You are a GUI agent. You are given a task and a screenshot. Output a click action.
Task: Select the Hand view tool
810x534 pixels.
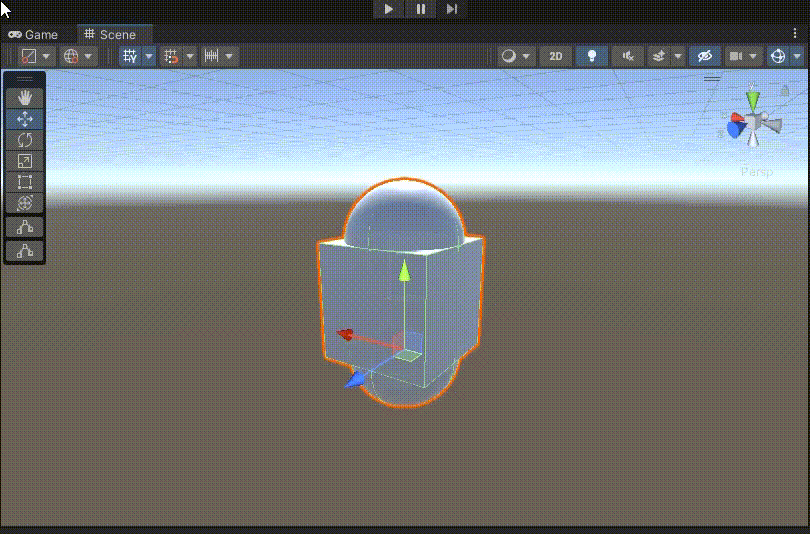[x=25, y=98]
